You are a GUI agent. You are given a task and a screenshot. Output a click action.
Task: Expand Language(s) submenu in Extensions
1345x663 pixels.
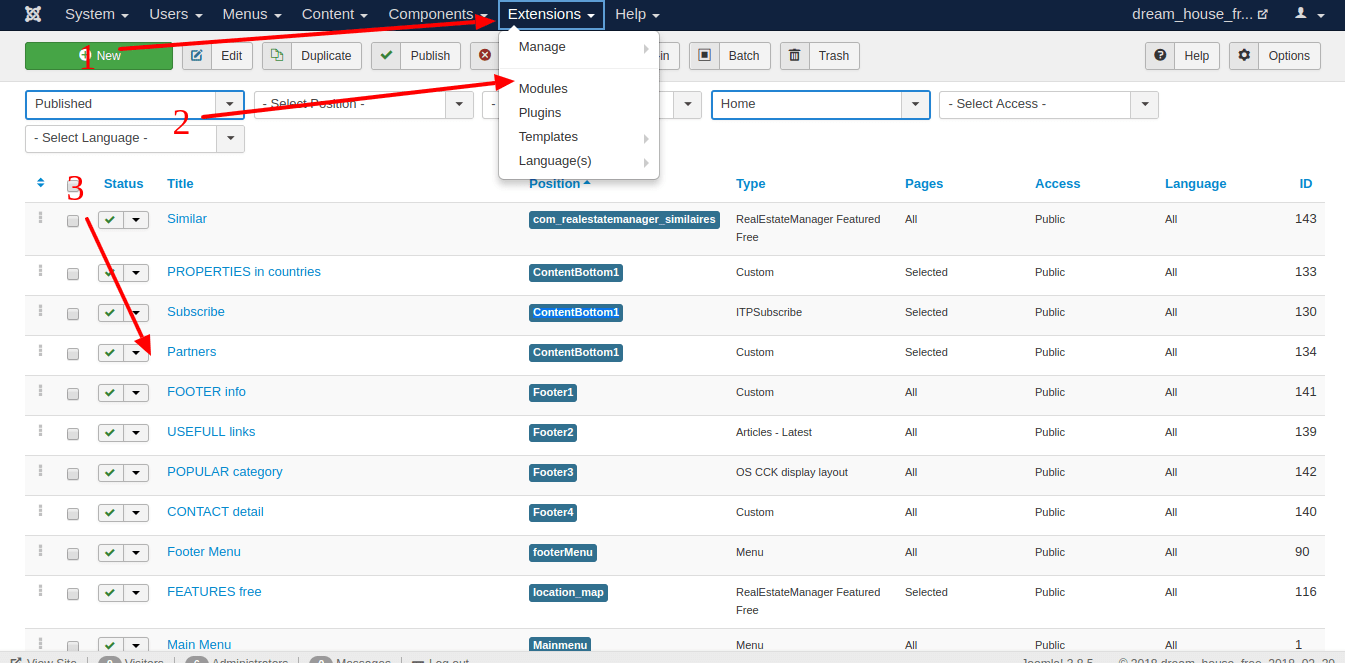click(x=579, y=161)
